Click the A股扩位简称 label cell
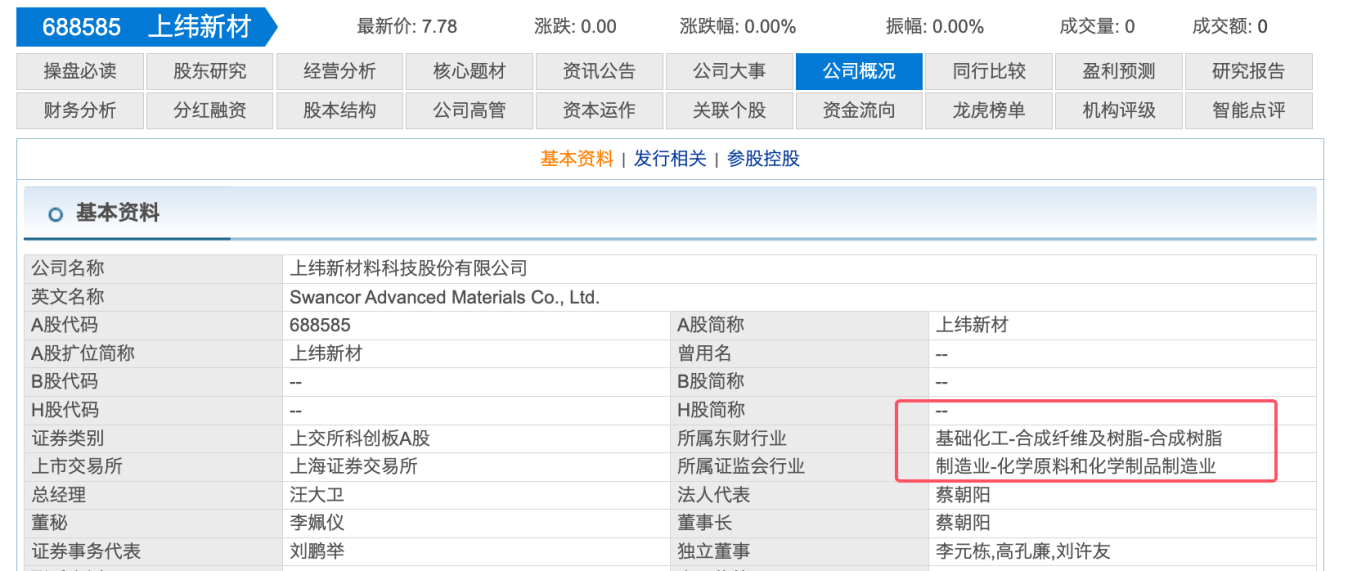The height and width of the screenshot is (571, 1366). click(154, 353)
